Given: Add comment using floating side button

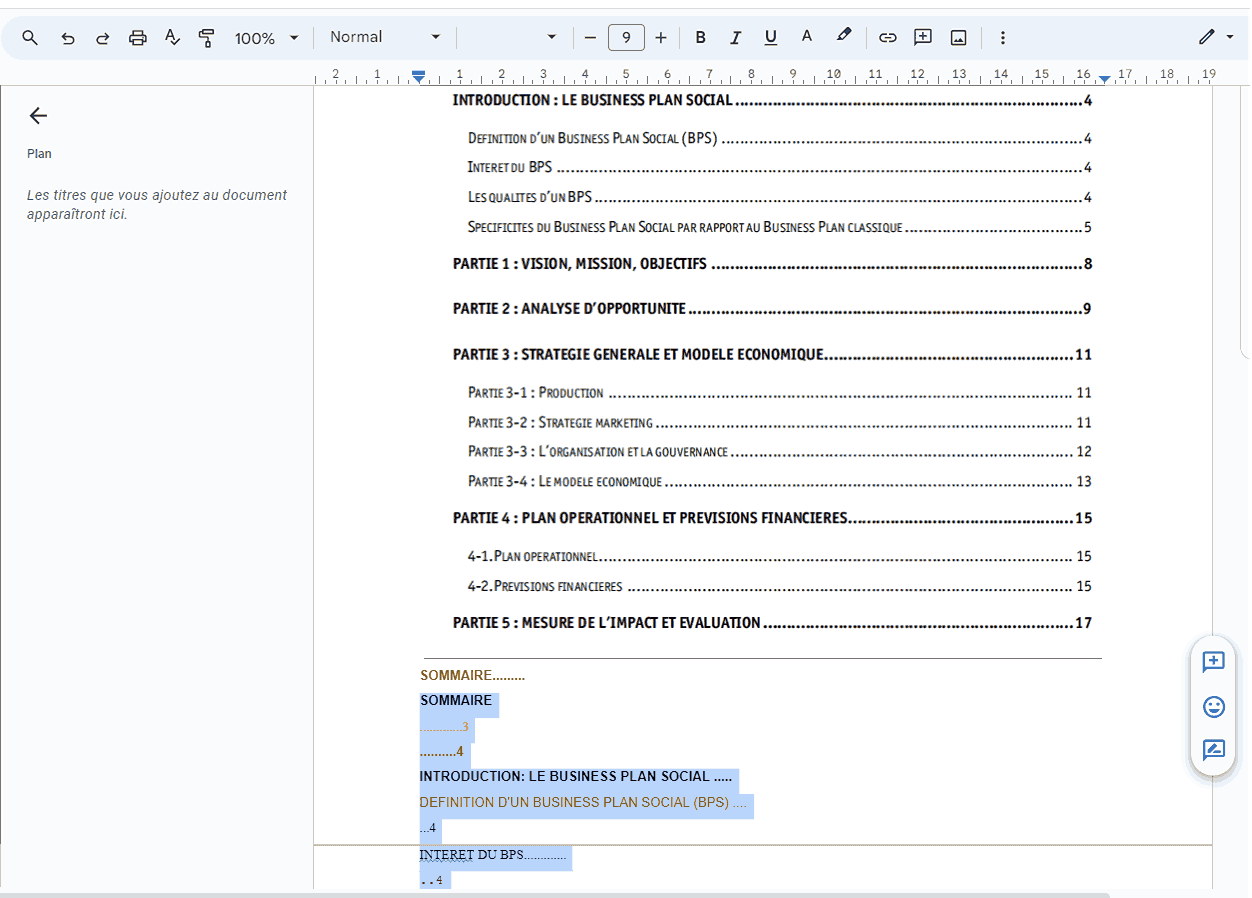Looking at the screenshot, I should (1213, 662).
